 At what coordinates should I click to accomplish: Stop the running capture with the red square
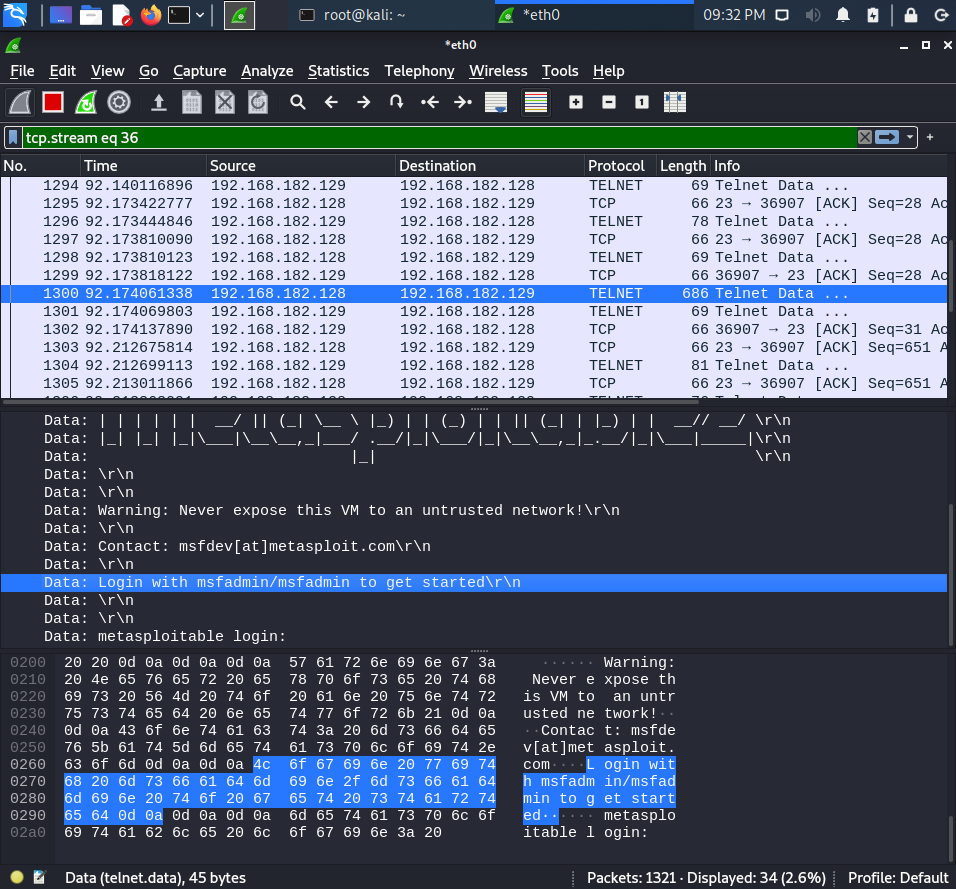pos(53,102)
